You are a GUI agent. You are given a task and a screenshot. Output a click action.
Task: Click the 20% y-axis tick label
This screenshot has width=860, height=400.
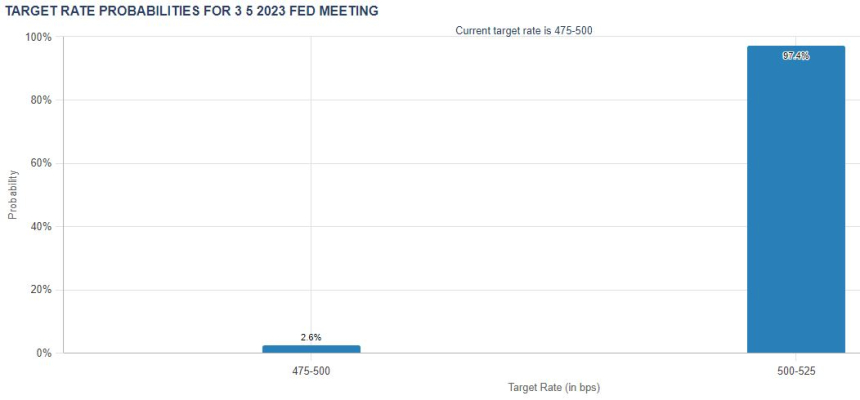coord(41,290)
